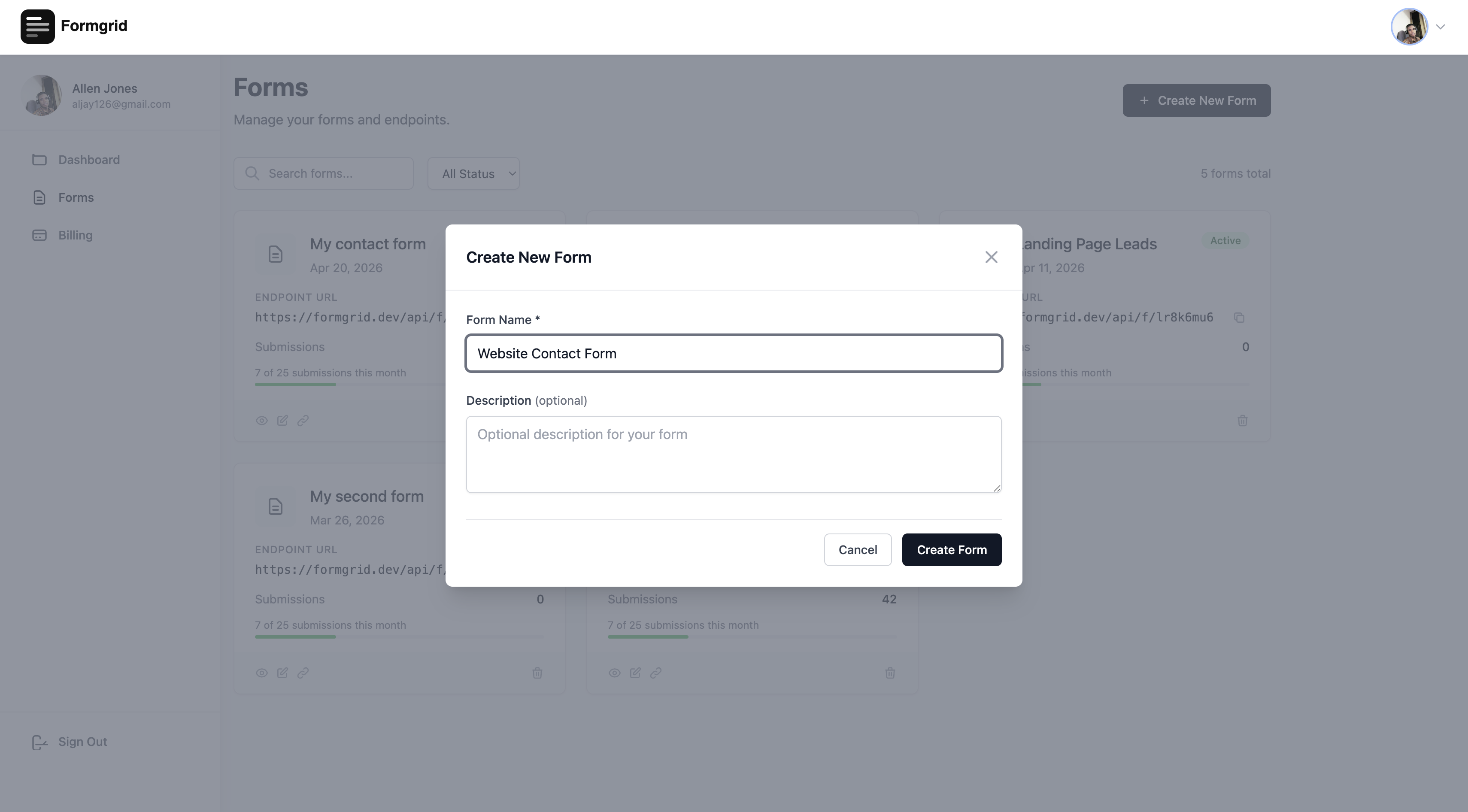This screenshot has width=1468, height=812.
Task: Click the required Form Name indicator asterisk
Action: [537, 319]
